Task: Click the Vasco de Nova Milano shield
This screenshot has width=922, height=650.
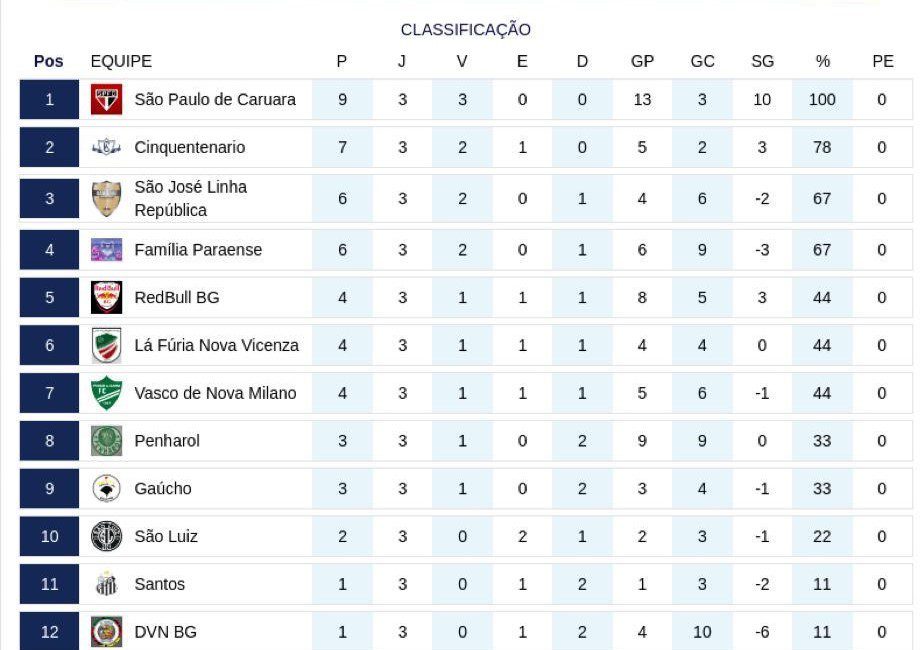Action: click(106, 393)
